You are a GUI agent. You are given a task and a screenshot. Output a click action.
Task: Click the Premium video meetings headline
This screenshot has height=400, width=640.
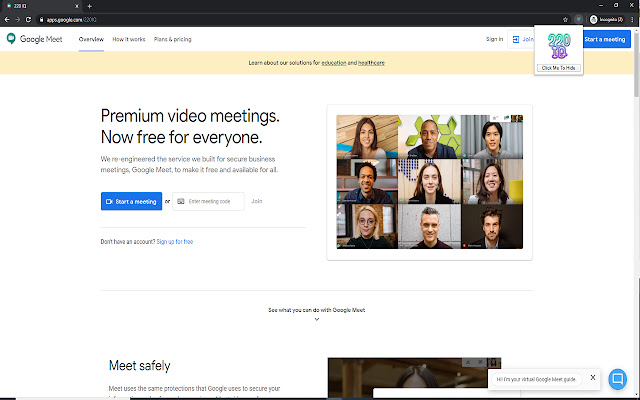[190, 127]
